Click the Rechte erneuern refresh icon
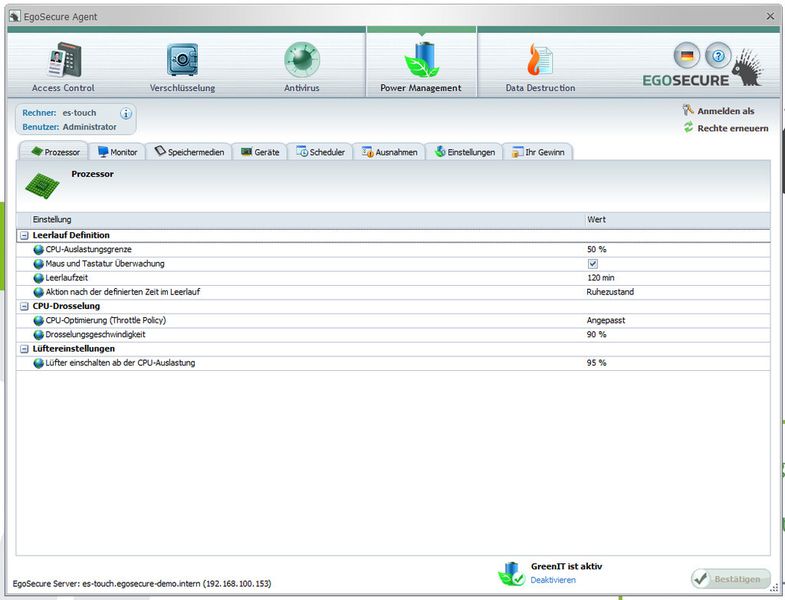The height and width of the screenshot is (600, 785). pyautogui.click(x=688, y=127)
